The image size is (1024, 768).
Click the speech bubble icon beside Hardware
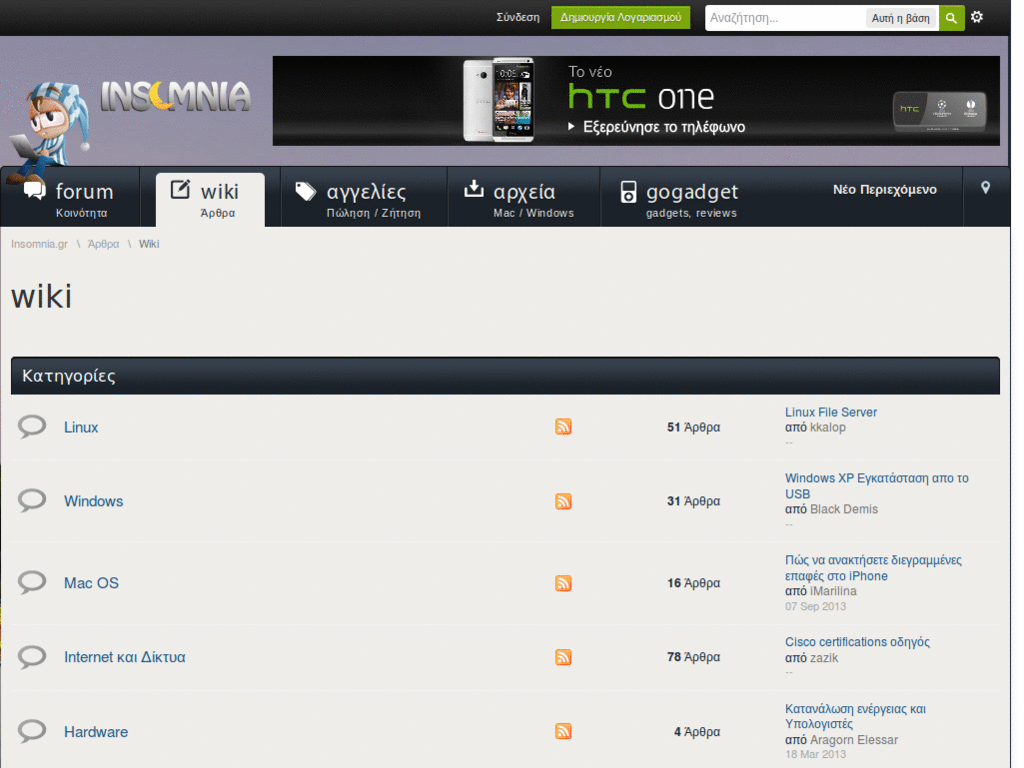(32, 731)
